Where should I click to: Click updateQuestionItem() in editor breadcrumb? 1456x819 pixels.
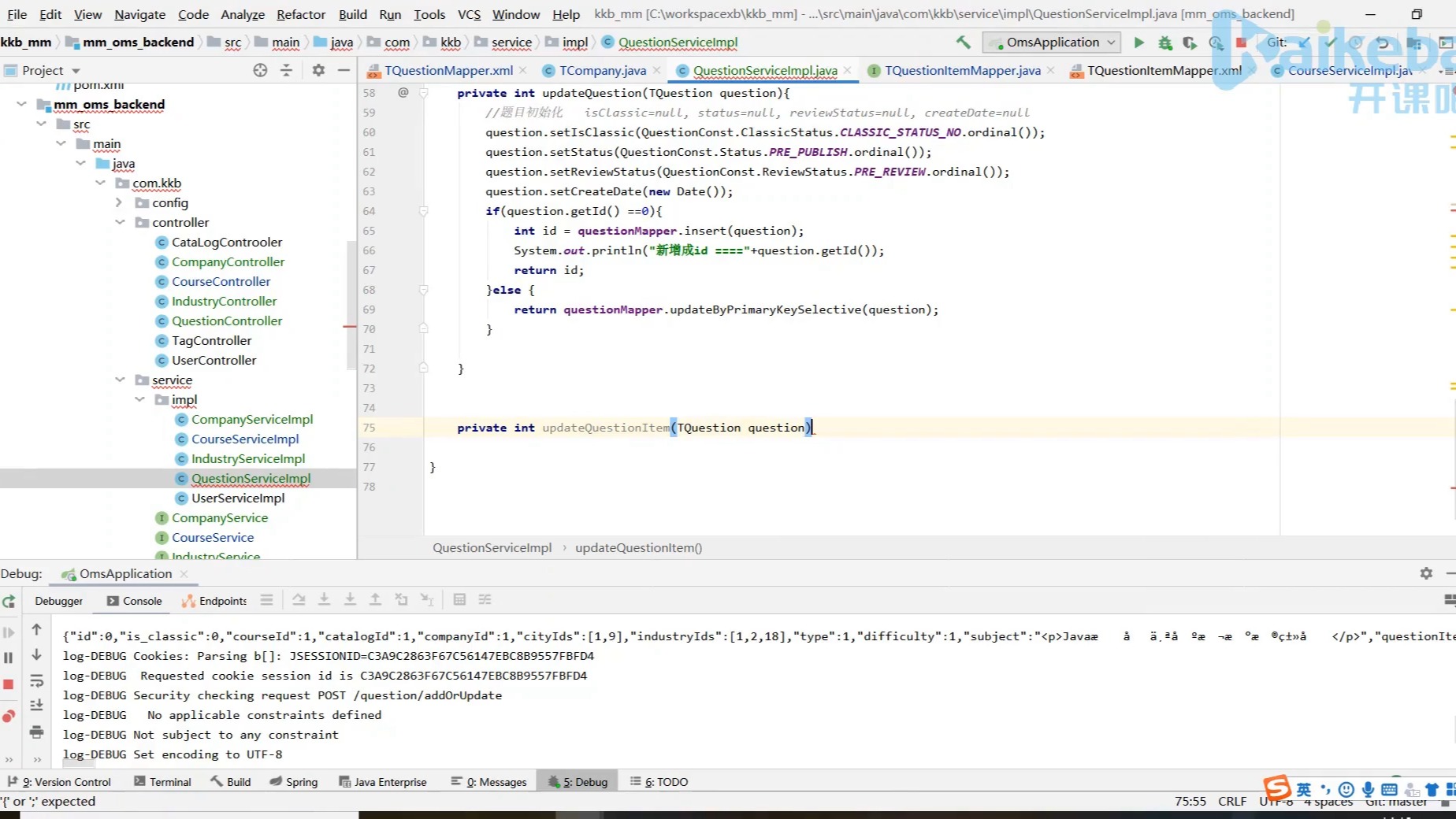click(638, 548)
